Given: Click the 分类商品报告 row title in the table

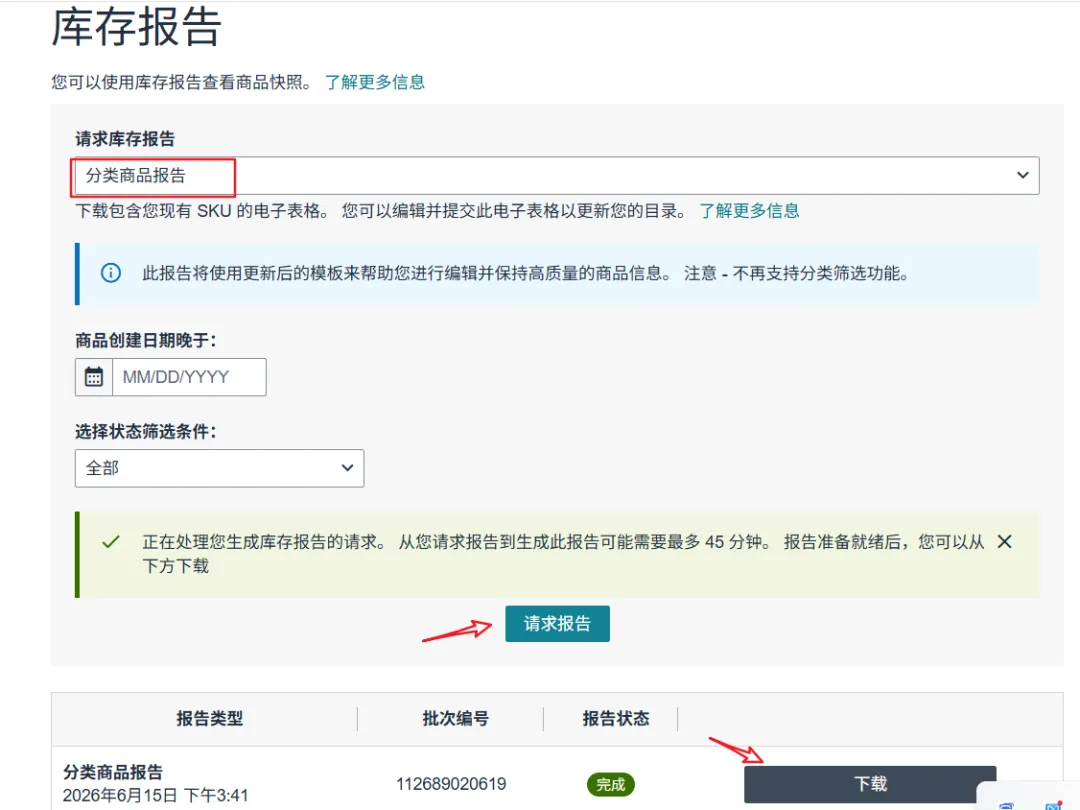Looking at the screenshot, I should click(113, 772).
